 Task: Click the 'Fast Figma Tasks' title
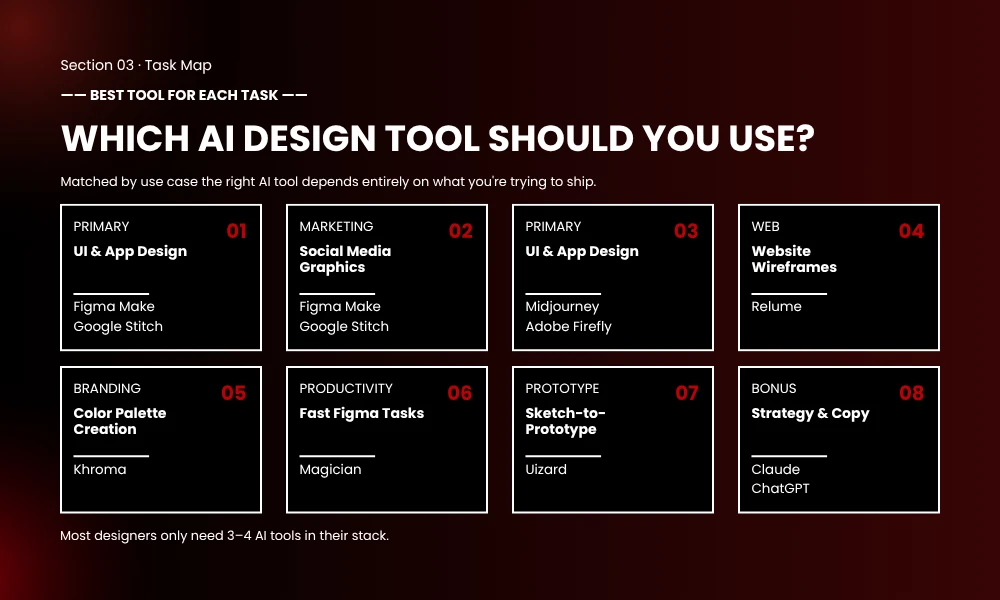click(x=362, y=413)
